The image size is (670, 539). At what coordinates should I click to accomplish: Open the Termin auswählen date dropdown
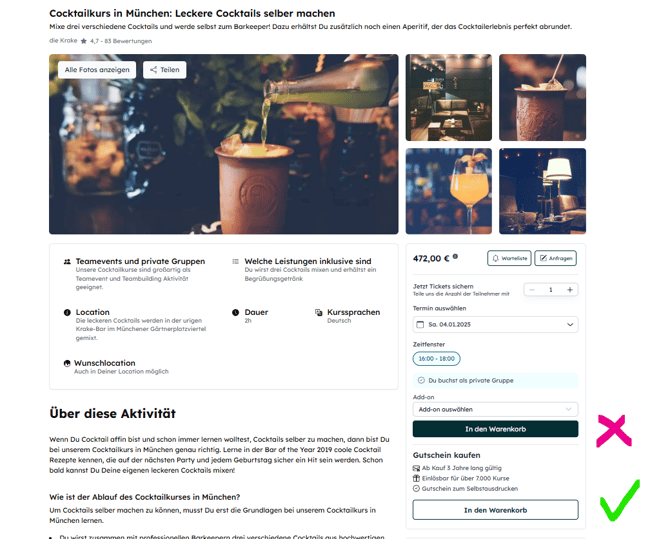coord(495,324)
